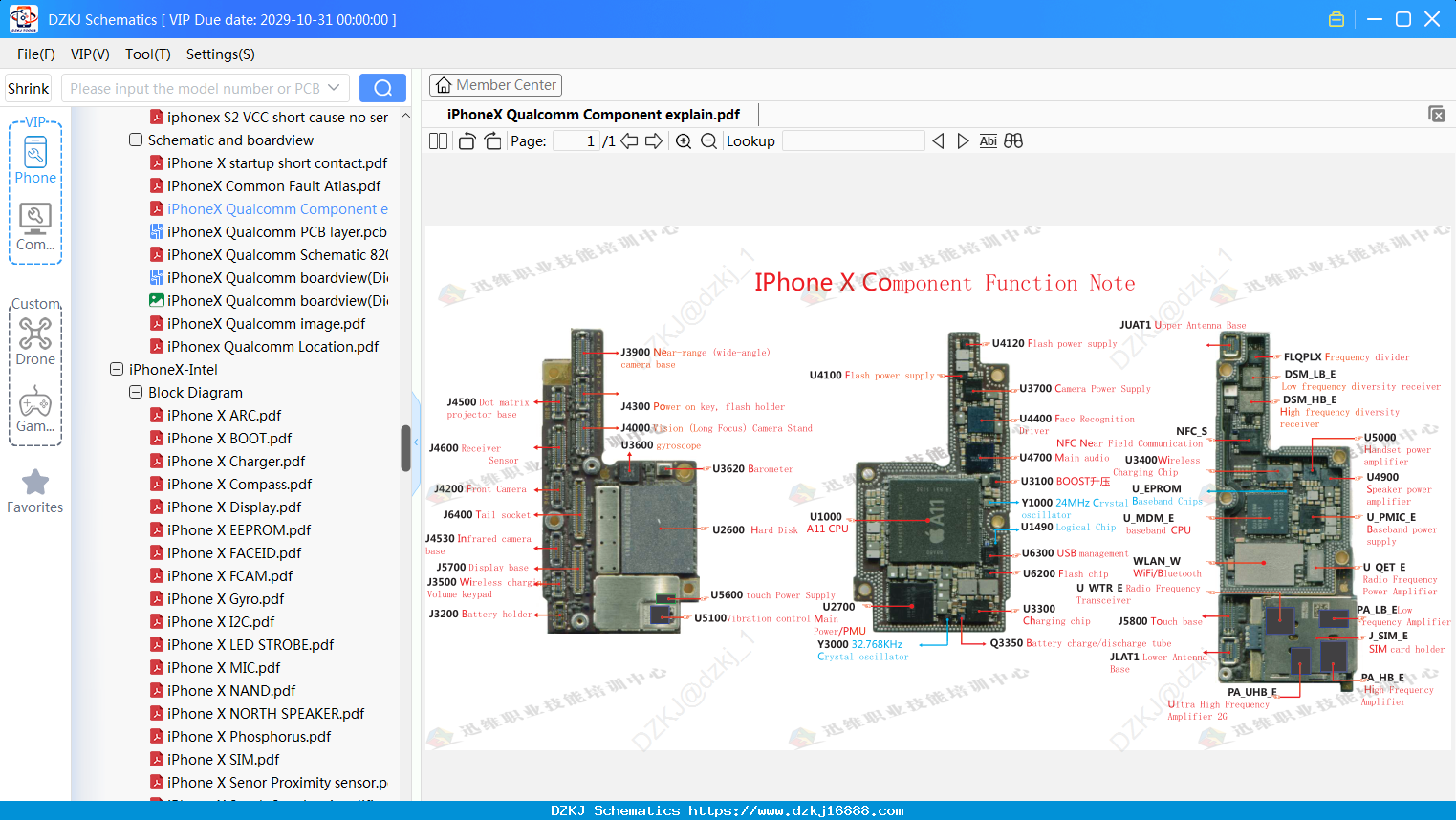Rotate the page clockwise
The image size is (1456, 820).
click(x=492, y=141)
